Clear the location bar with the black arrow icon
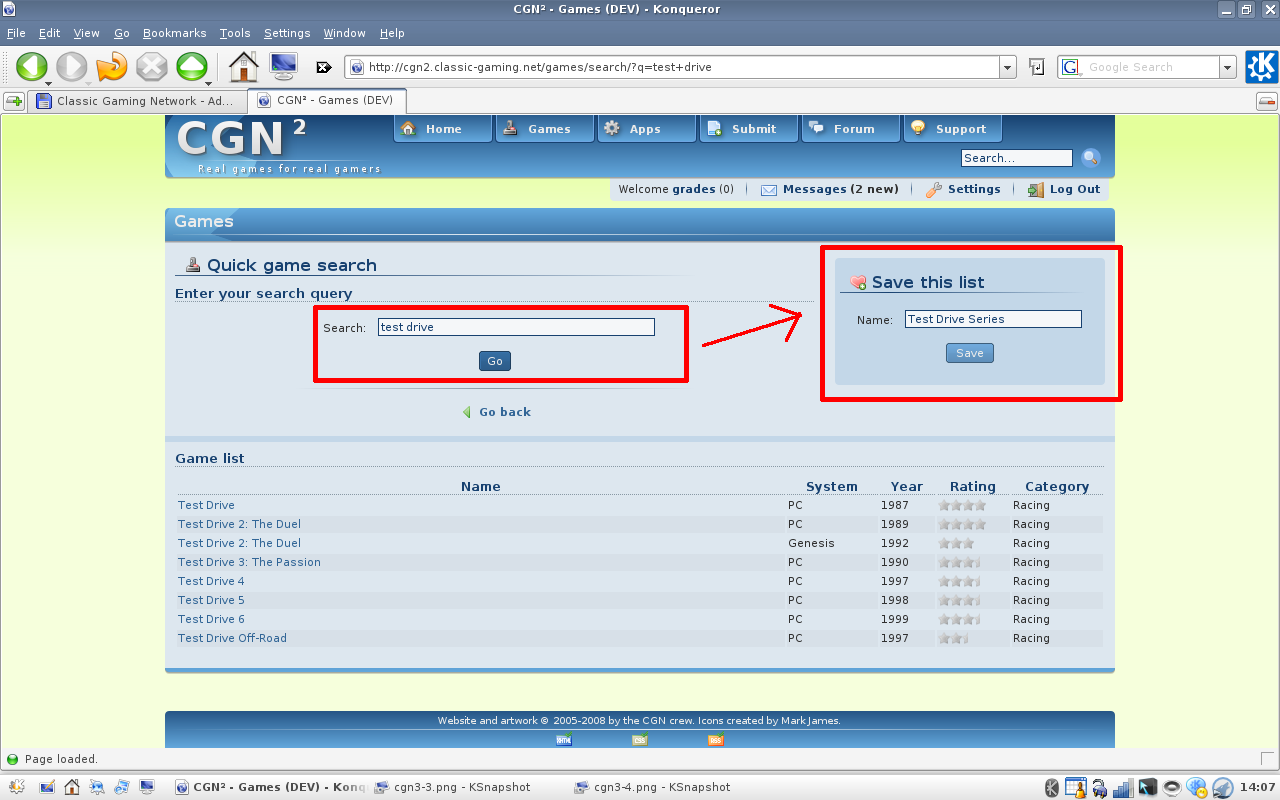Image resolution: width=1280 pixels, height=800 pixels. click(324, 68)
